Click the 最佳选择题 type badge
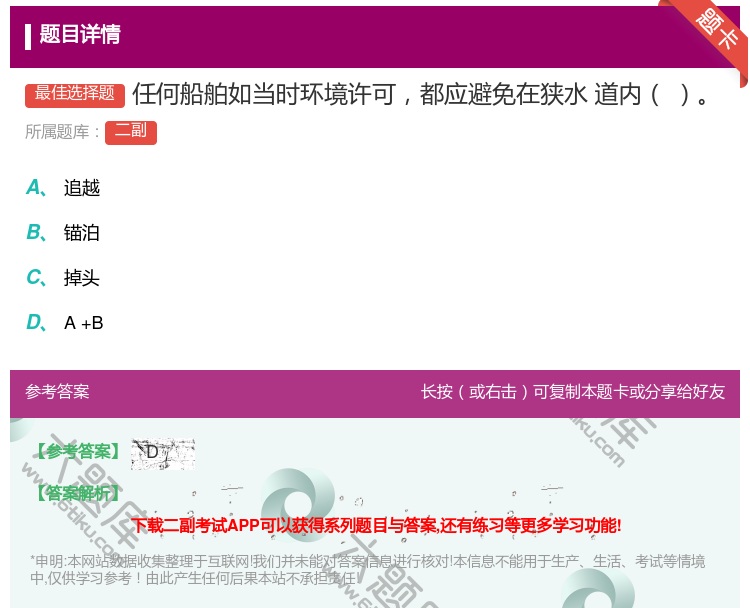This screenshot has width=750, height=608. click(75, 95)
